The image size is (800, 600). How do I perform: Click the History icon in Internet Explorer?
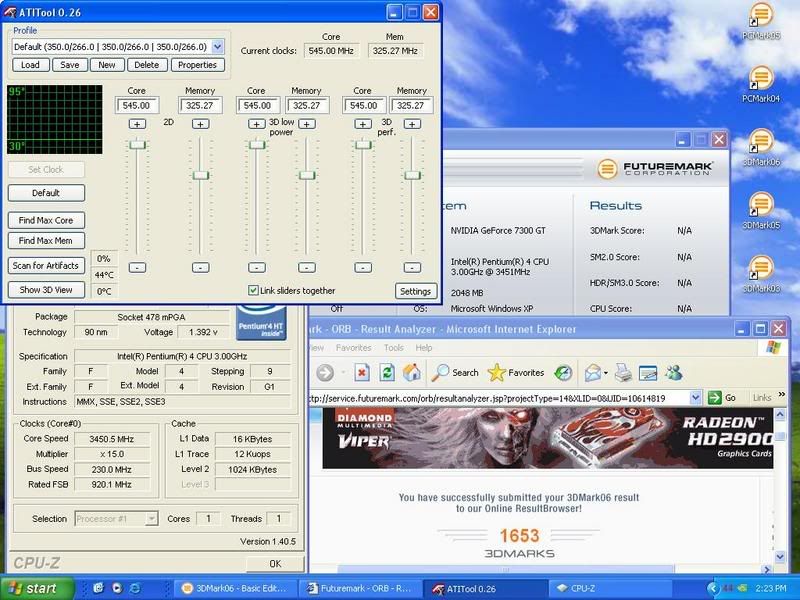click(563, 373)
